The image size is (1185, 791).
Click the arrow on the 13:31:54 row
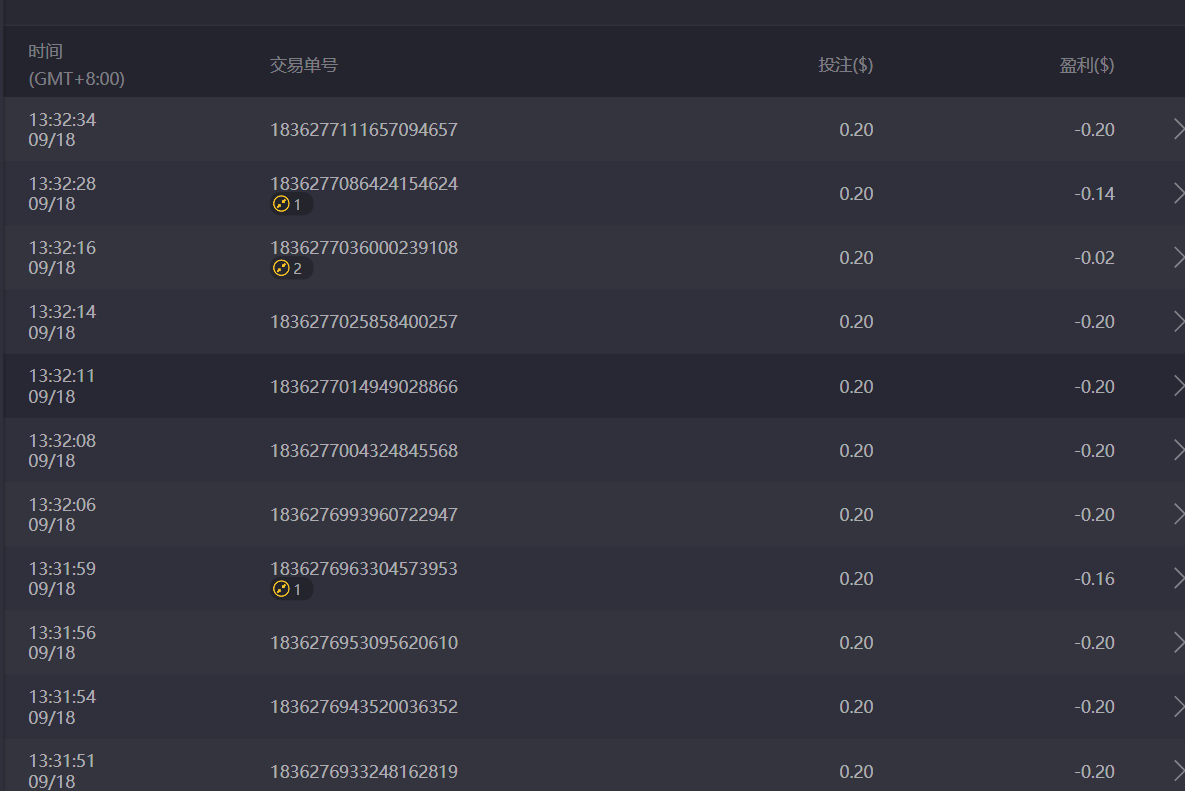[1177, 707]
